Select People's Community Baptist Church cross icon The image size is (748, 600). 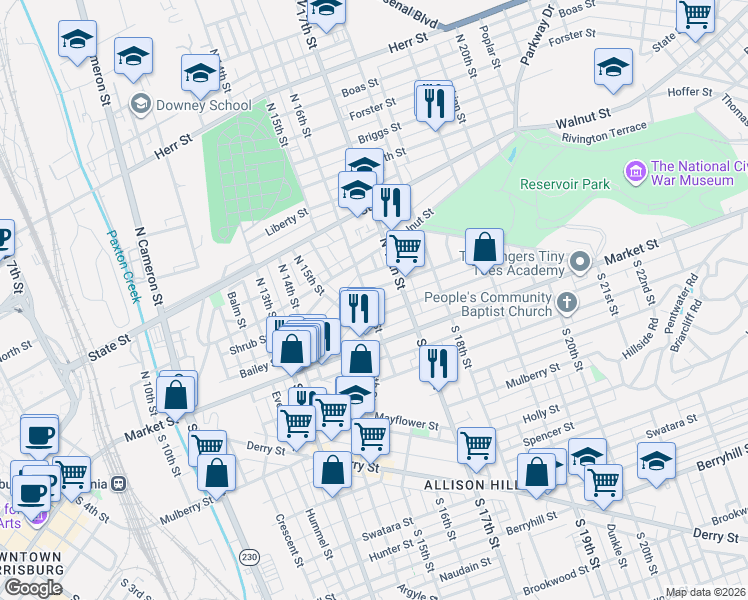[567, 304]
